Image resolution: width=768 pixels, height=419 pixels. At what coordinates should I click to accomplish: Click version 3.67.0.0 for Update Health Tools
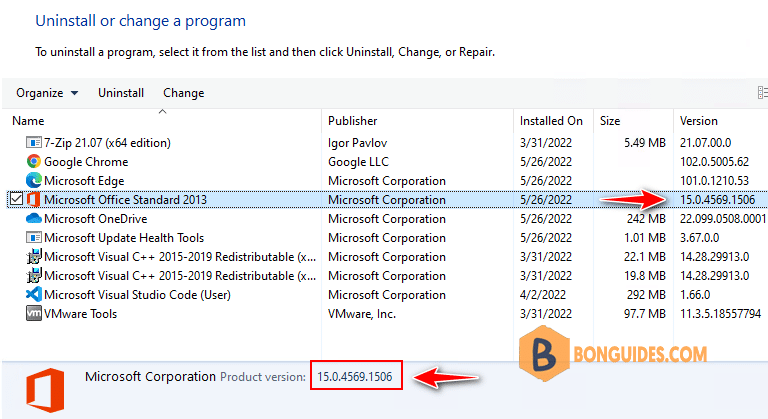699,238
